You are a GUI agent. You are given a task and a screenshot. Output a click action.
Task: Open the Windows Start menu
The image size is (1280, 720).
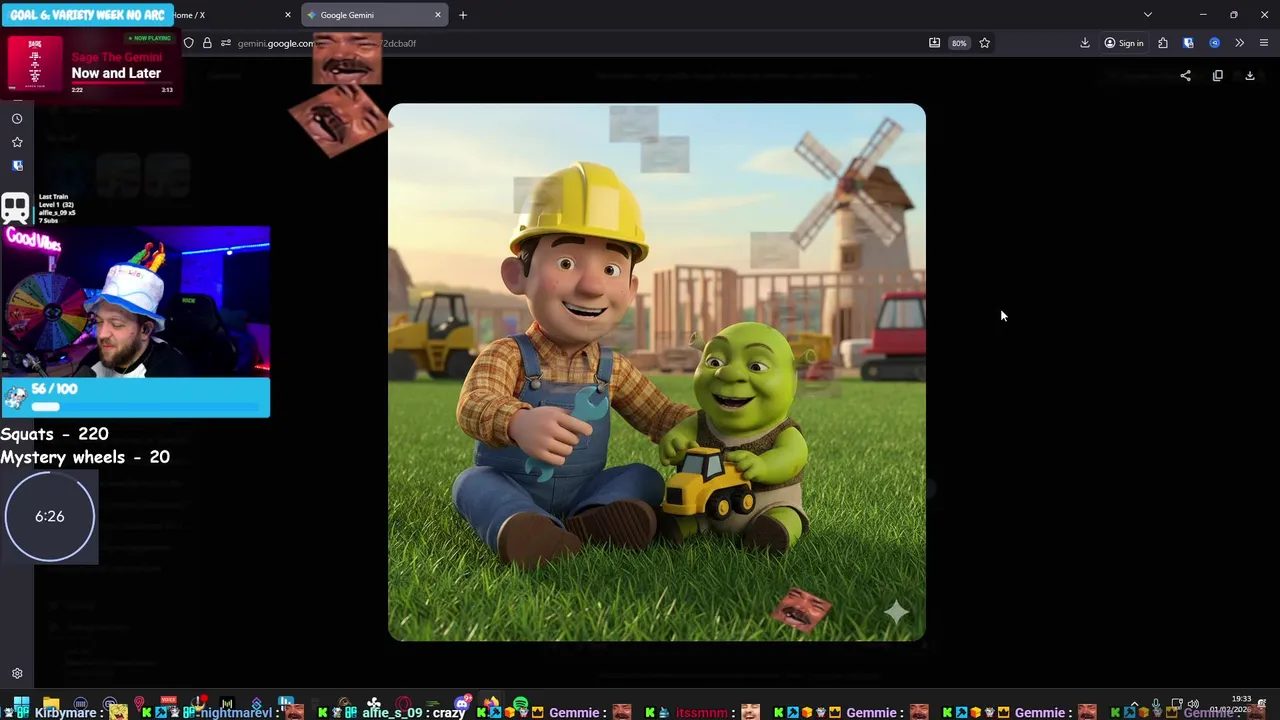[21, 703]
